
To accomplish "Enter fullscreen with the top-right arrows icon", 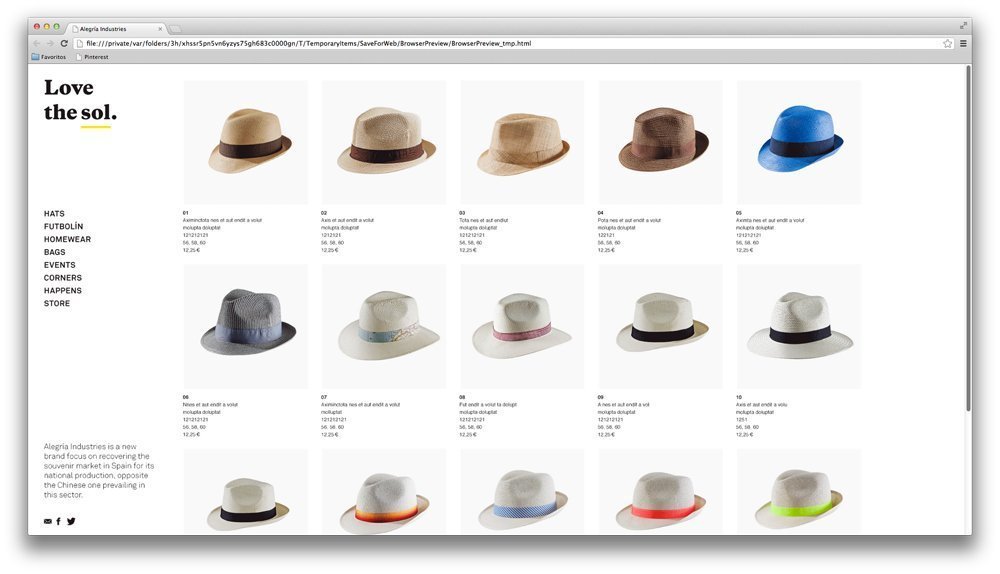I will pos(964,25).
